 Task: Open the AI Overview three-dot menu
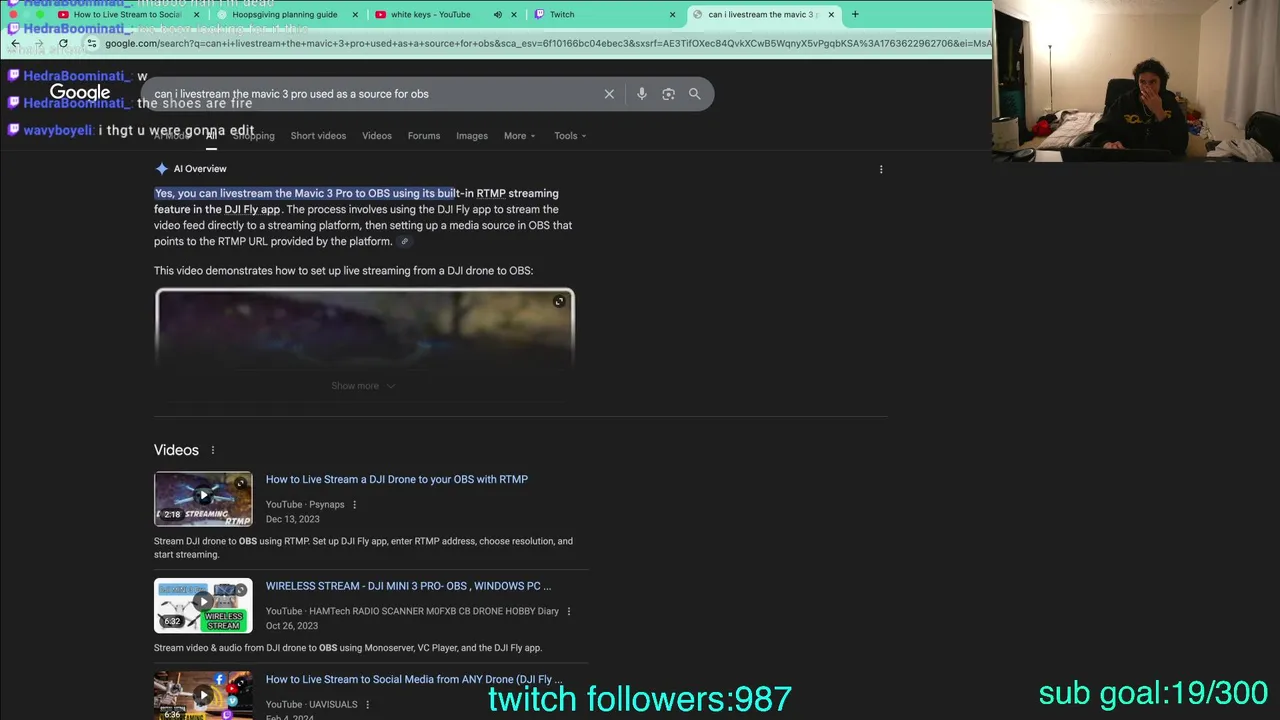[x=881, y=169]
